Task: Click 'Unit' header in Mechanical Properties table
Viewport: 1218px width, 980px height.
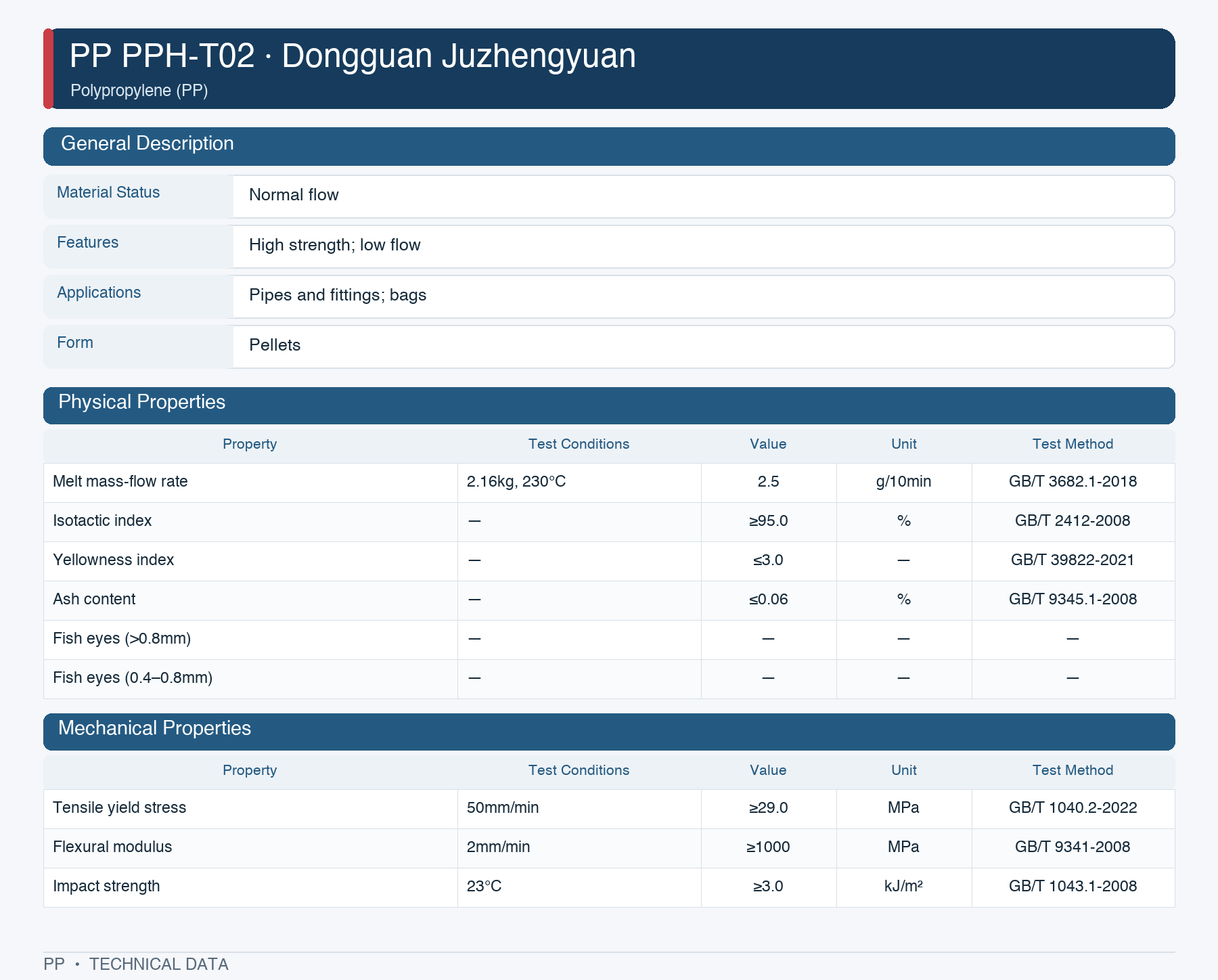Action: pyautogui.click(x=904, y=770)
